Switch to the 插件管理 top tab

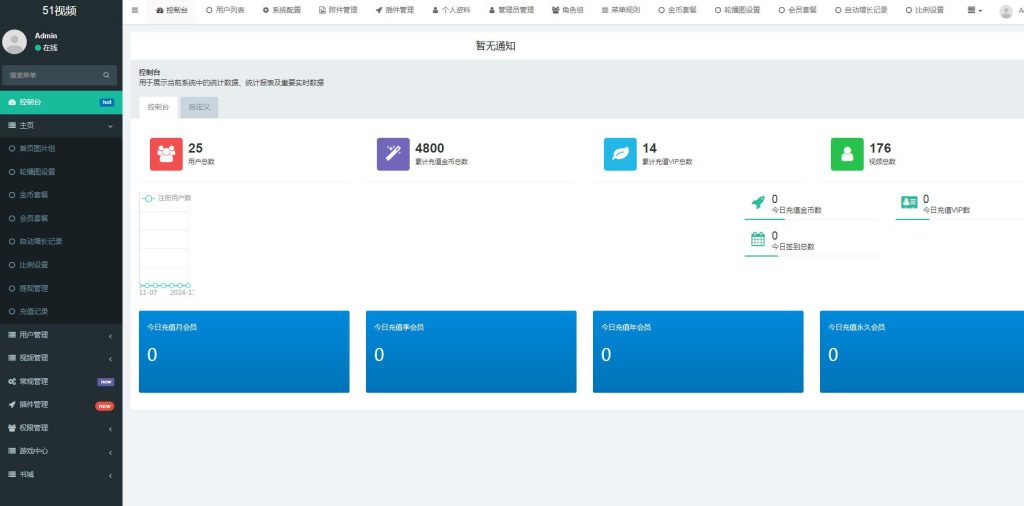click(394, 10)
